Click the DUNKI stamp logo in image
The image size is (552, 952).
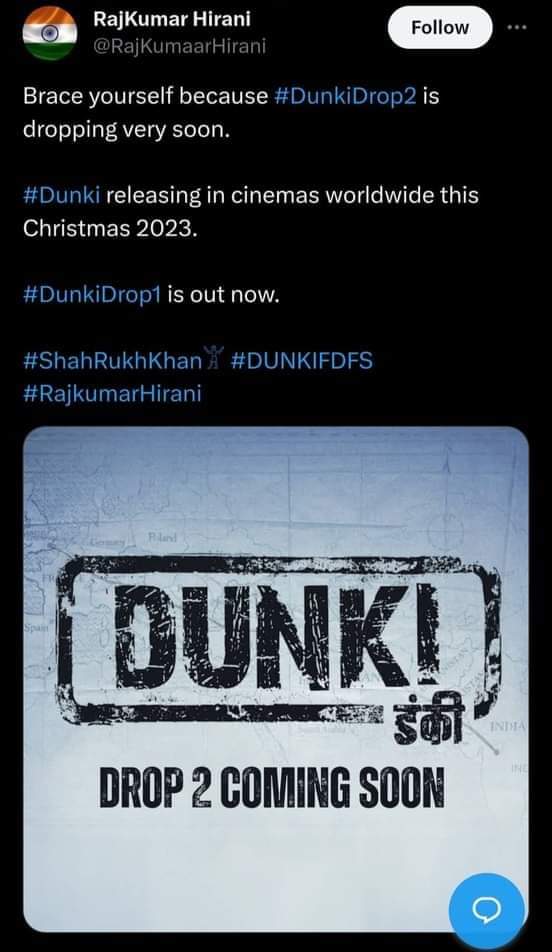281,640
